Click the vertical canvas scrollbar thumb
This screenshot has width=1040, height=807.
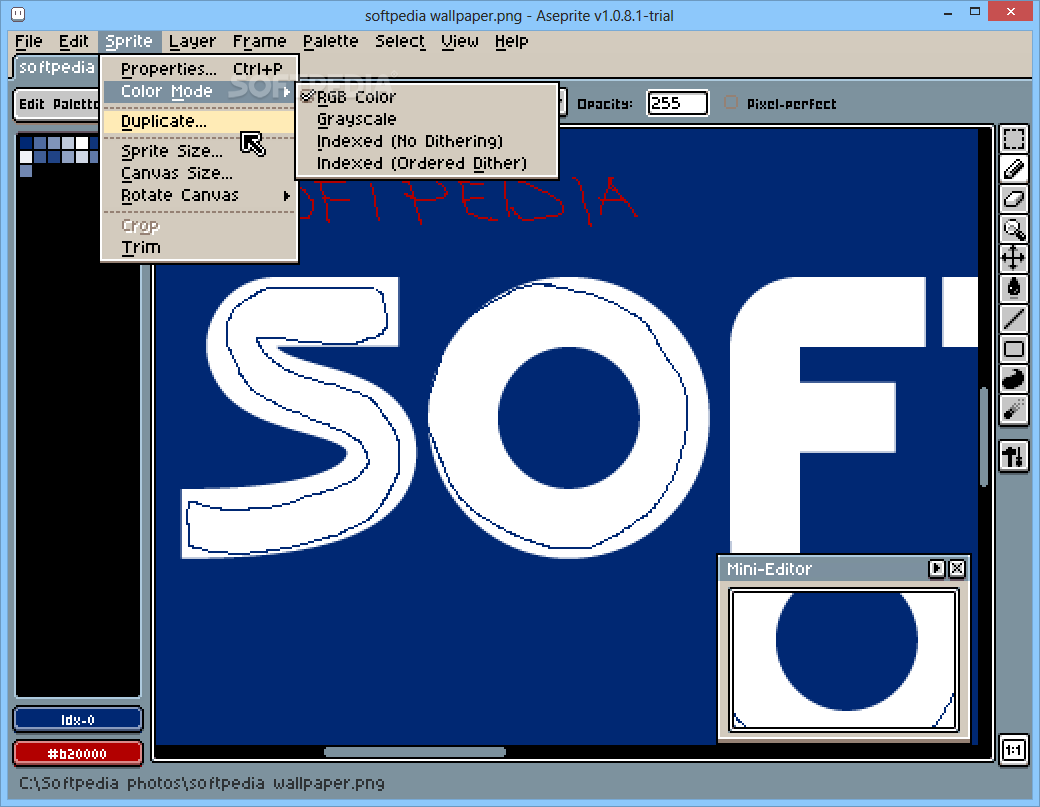[984, 437]
